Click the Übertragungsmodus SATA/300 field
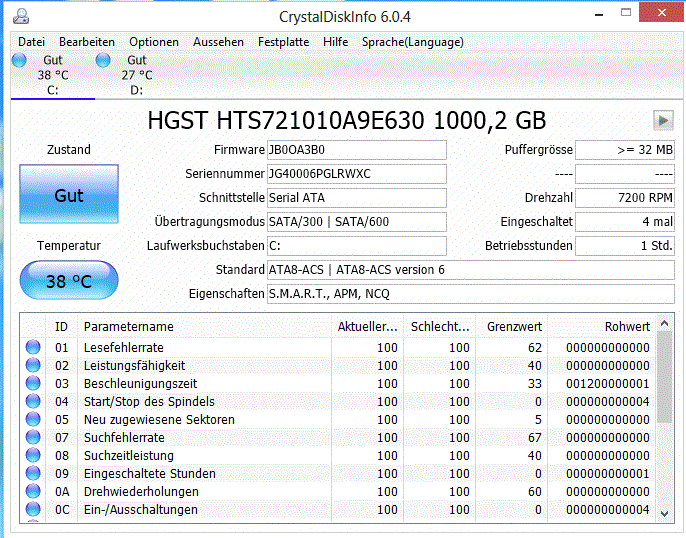The width and height of the screenshot is (686, 538). pos(357,222)
